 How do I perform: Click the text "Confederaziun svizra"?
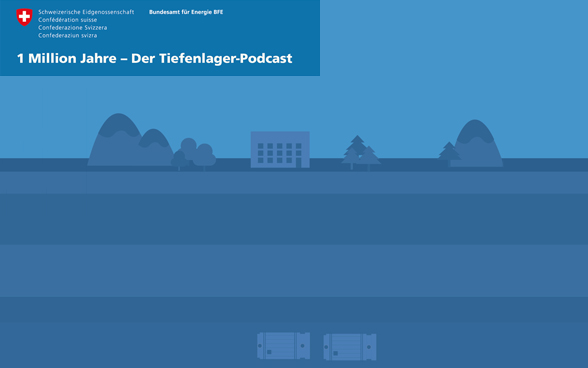[x=68, y=35]
